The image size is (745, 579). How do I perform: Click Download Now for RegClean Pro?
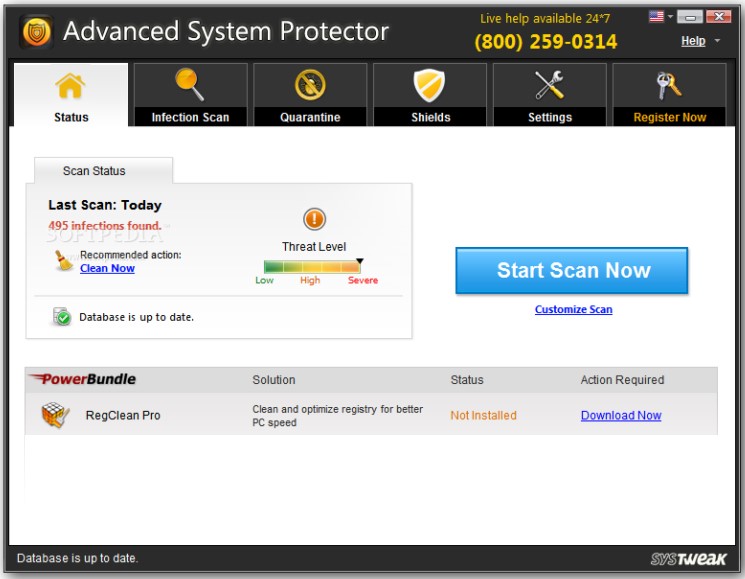[621, 415]
